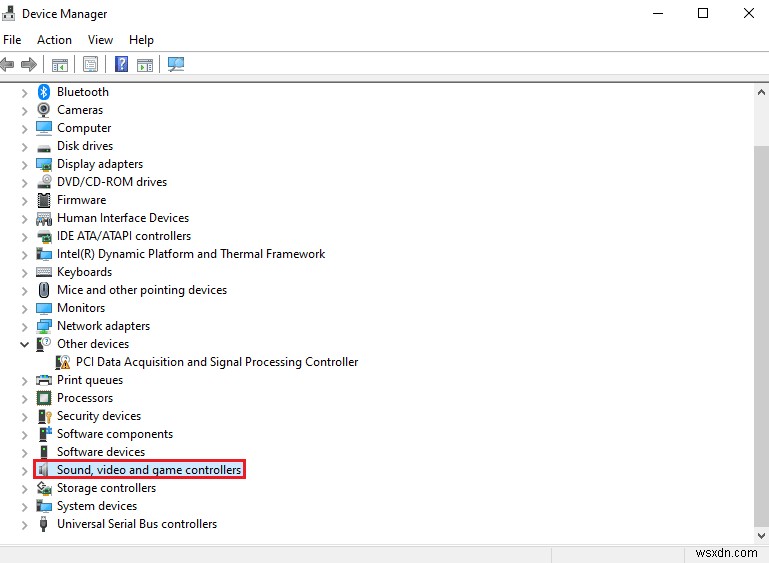Expand the Firmware chevron

(x=24, y=201)
